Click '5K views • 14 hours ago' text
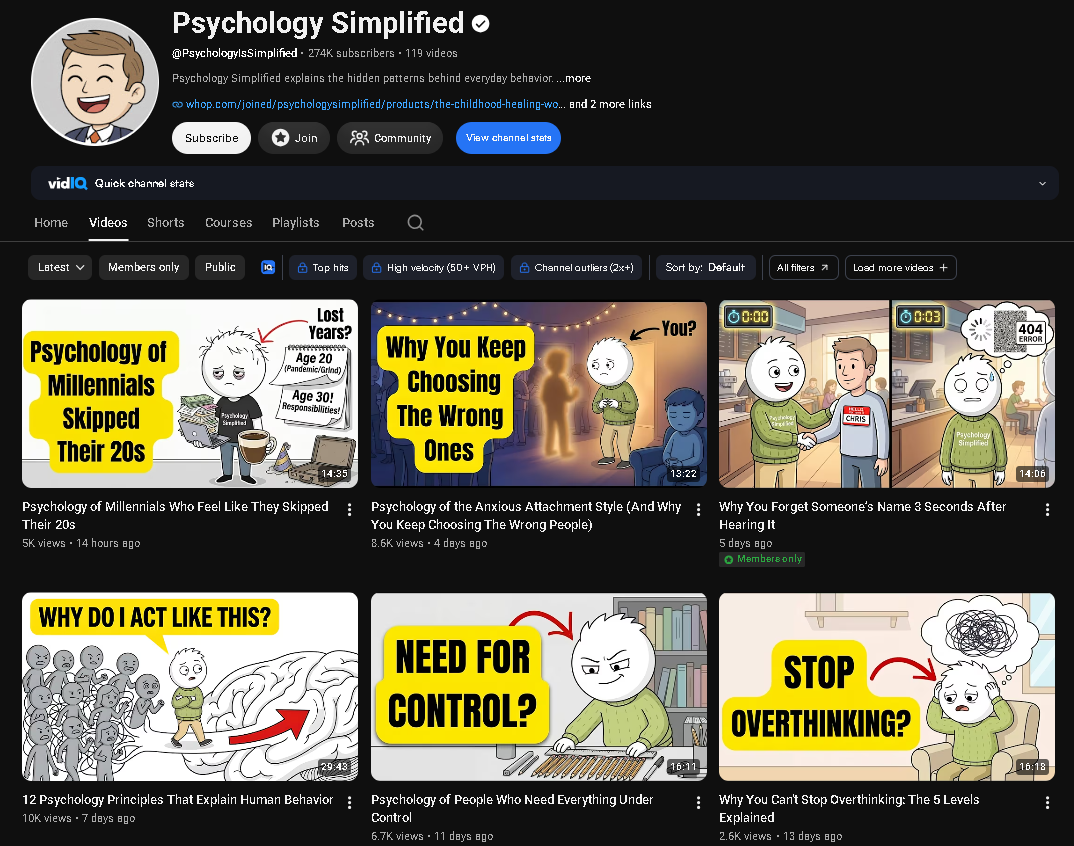Screen dimensions: 1074x846 click(81, 543)
